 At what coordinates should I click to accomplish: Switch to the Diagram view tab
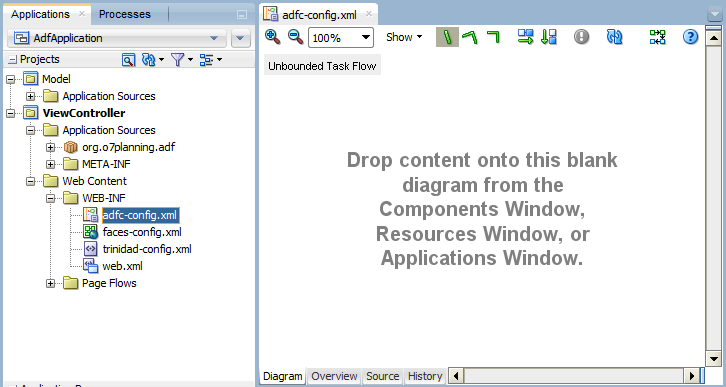(282, 376)
